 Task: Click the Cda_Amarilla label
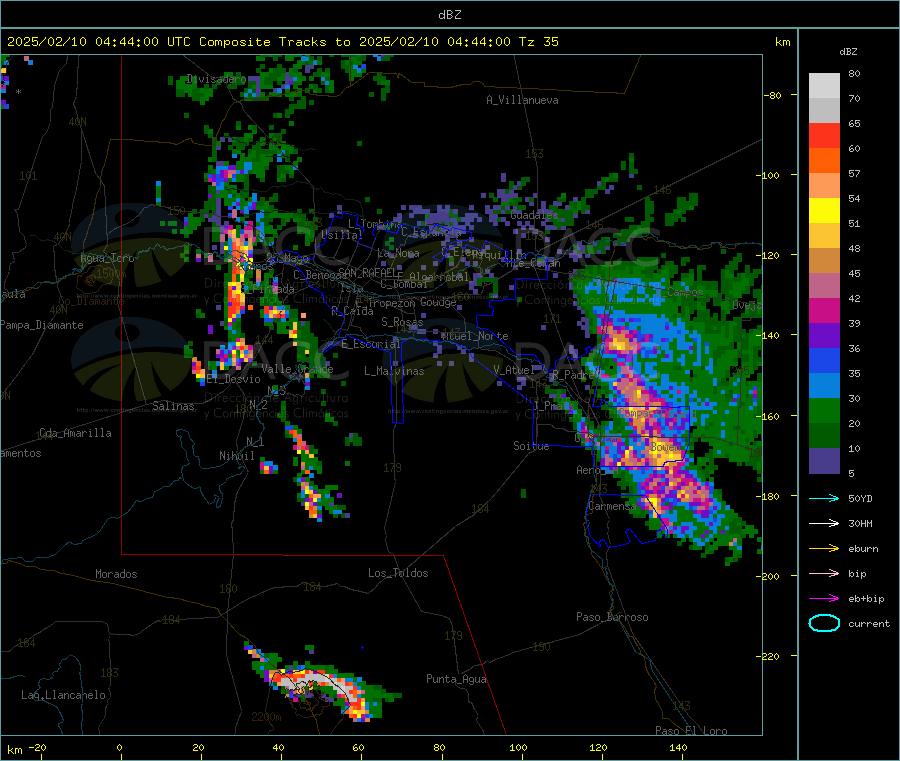click(75, 433)
